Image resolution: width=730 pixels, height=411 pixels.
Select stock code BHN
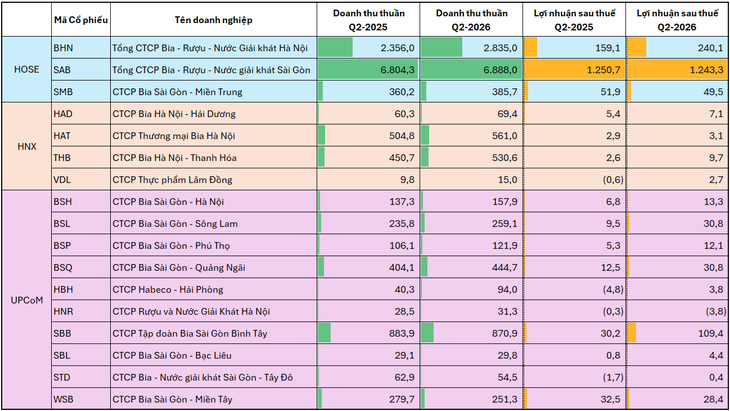coord(63,48)
